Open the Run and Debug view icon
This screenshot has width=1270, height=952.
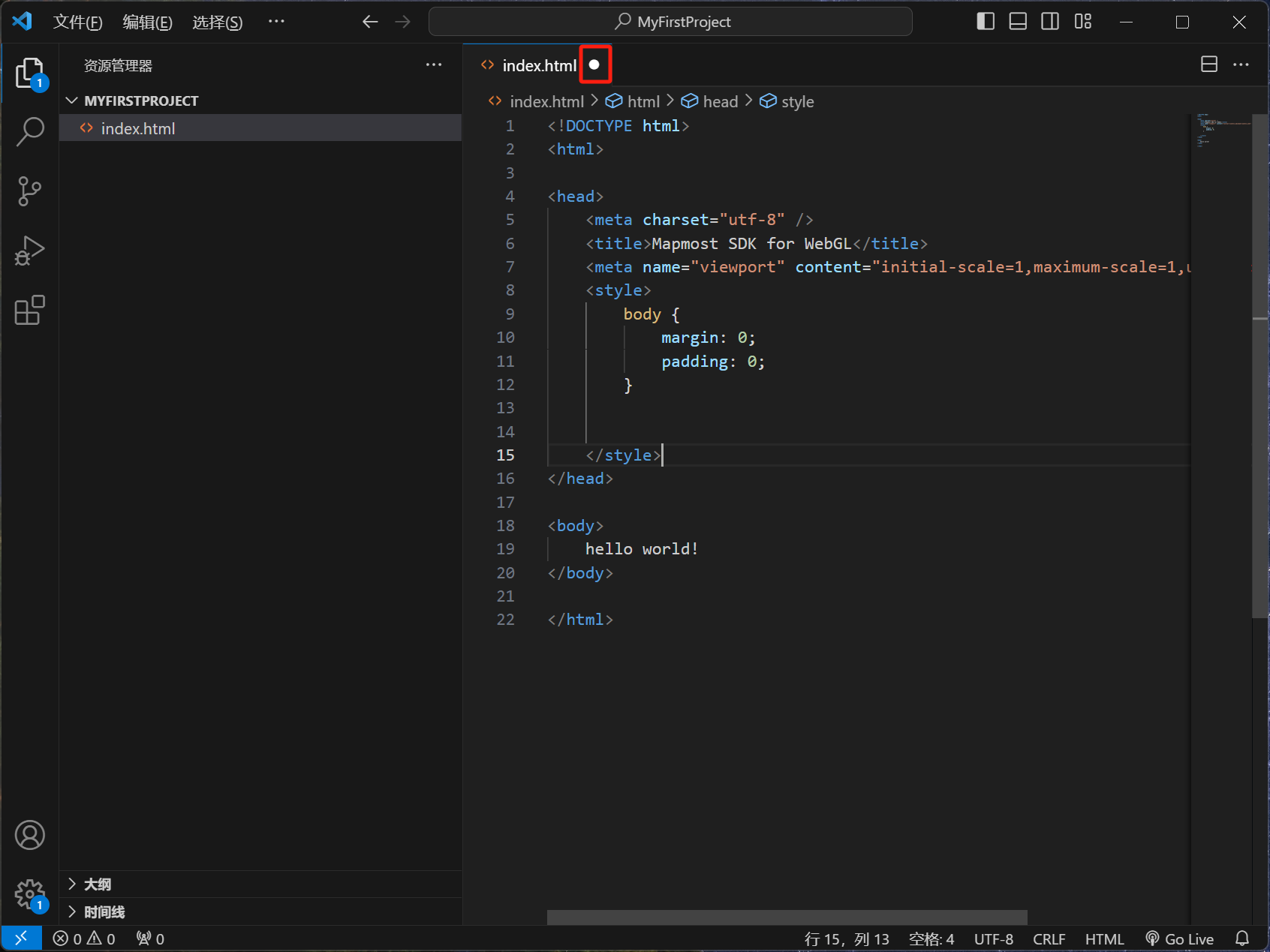click(30, 251)
